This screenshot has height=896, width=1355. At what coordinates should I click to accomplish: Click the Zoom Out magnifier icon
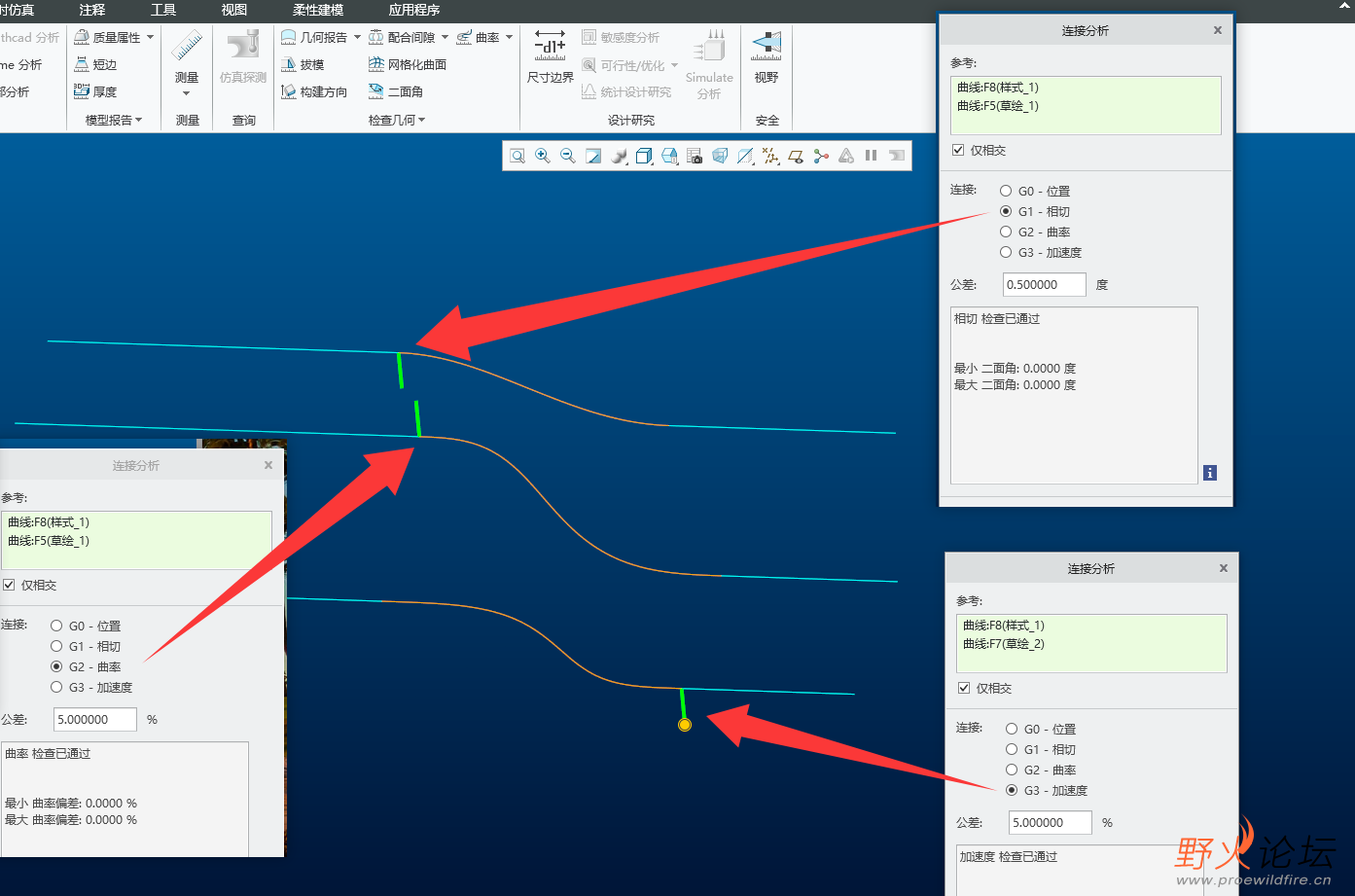click(x=568, y=156)
